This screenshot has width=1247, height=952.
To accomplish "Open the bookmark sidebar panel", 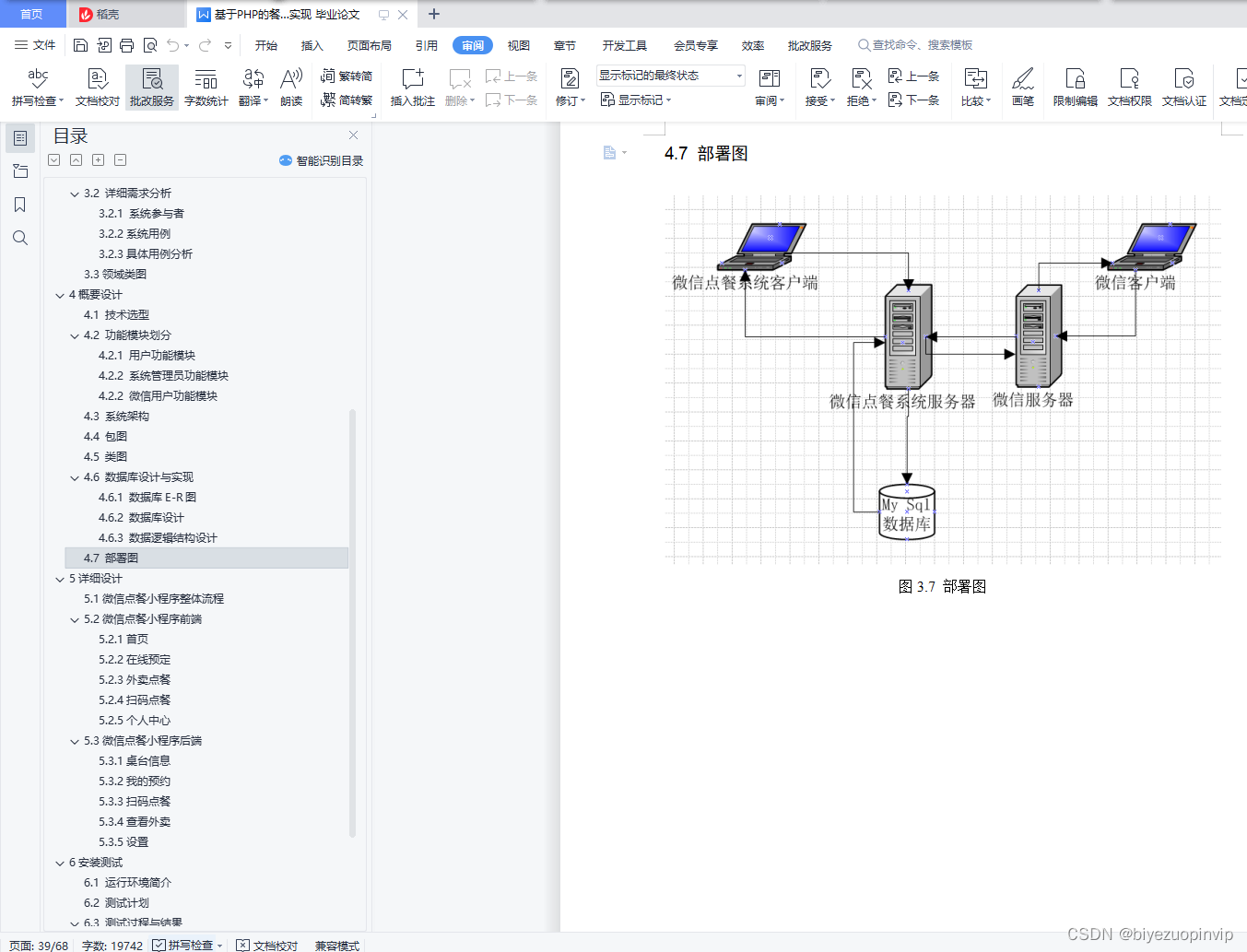I will [x=19, y=205].
